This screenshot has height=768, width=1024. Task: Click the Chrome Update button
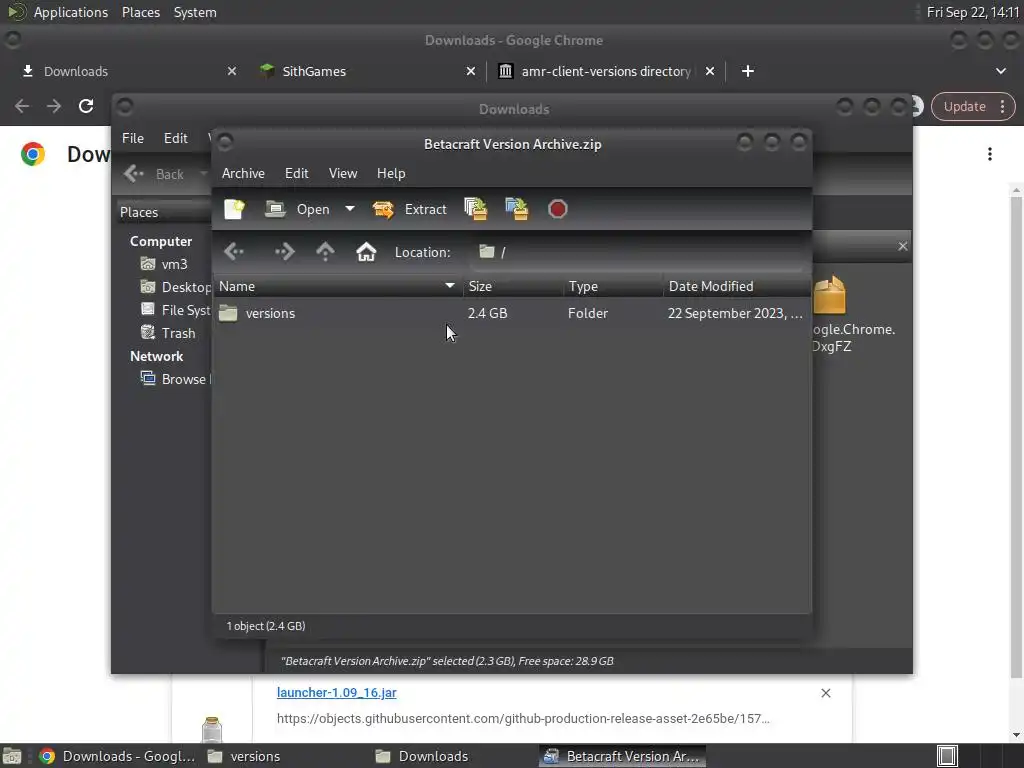point(972,106)
